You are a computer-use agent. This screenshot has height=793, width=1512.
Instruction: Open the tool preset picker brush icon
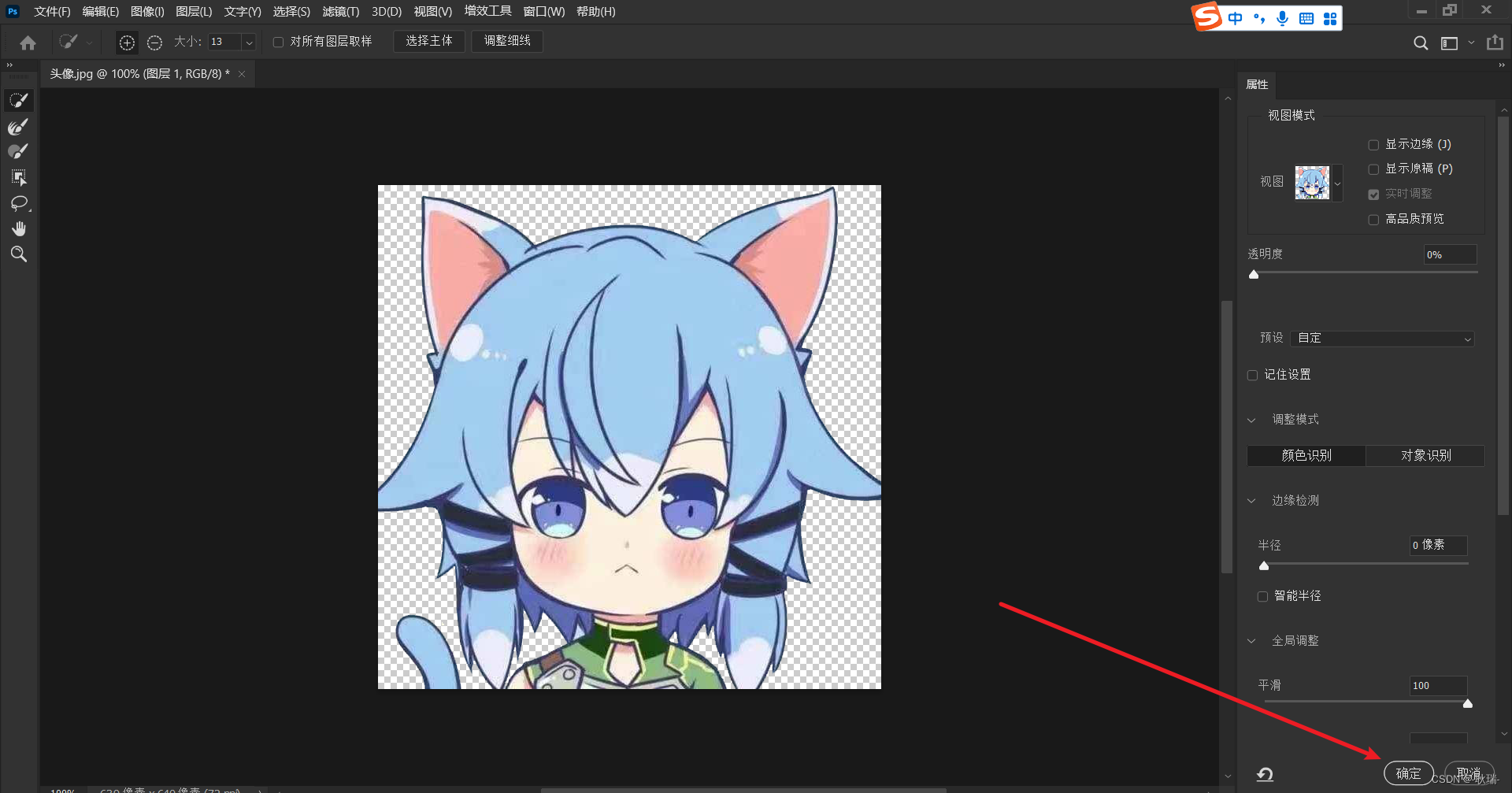point(69,42)
